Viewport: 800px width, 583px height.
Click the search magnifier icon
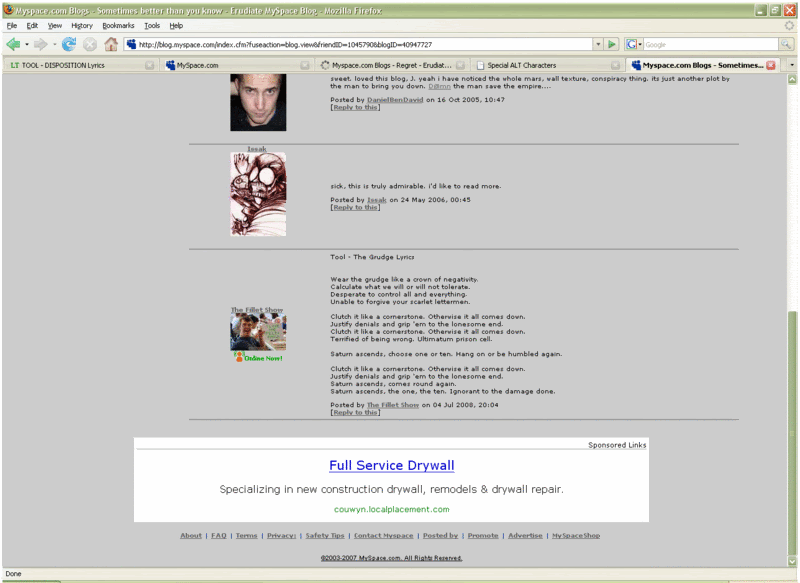pos(786,44)
